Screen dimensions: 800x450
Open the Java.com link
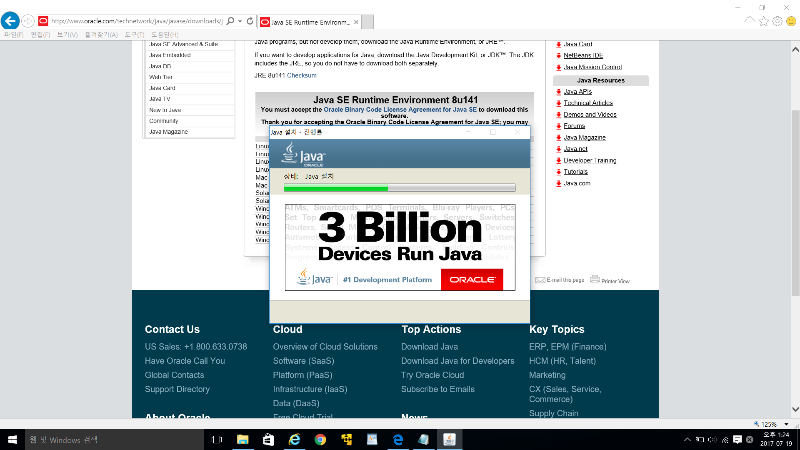(577, 183)
